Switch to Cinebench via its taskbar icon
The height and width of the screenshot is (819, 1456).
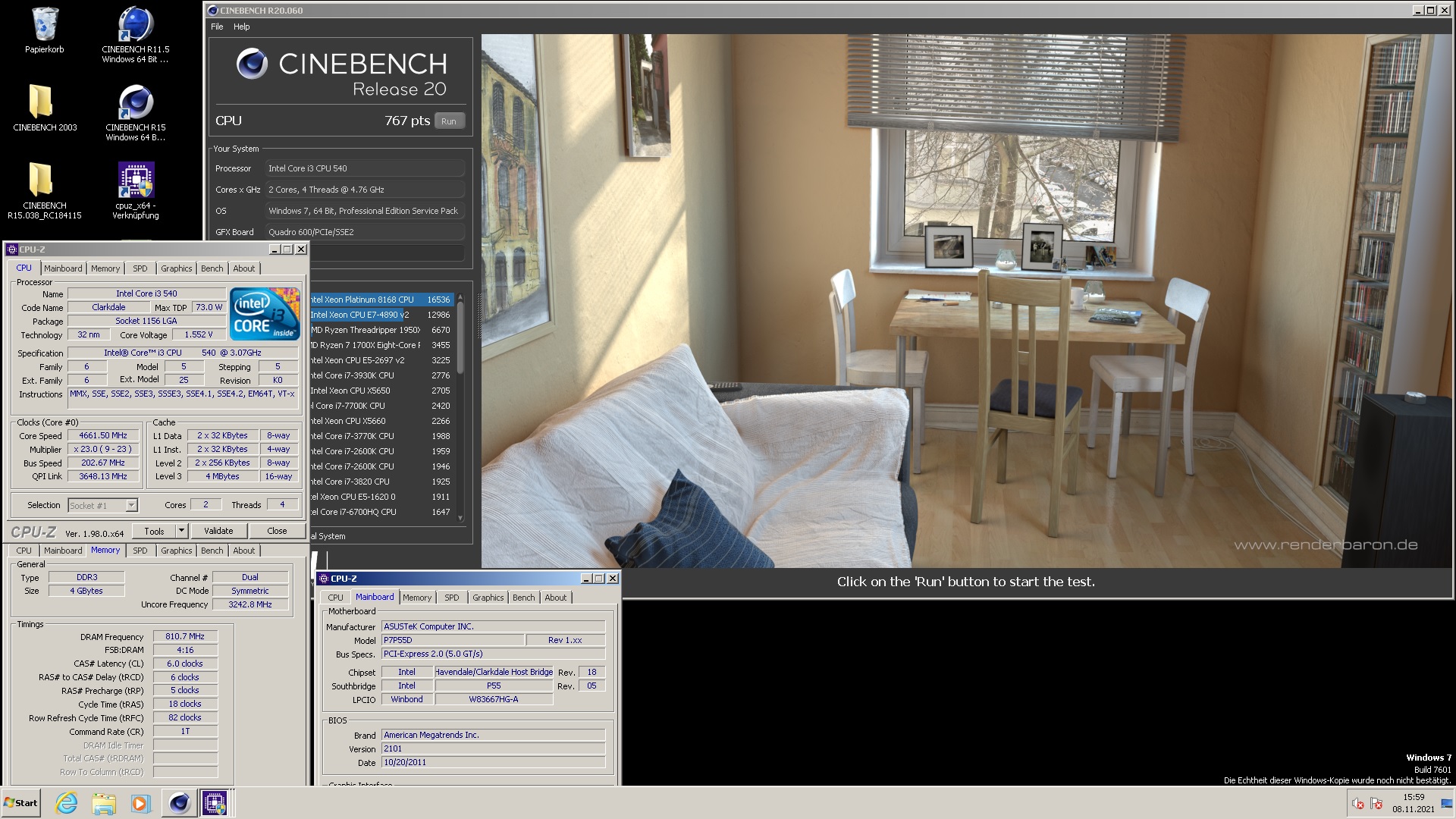(179, 803)
